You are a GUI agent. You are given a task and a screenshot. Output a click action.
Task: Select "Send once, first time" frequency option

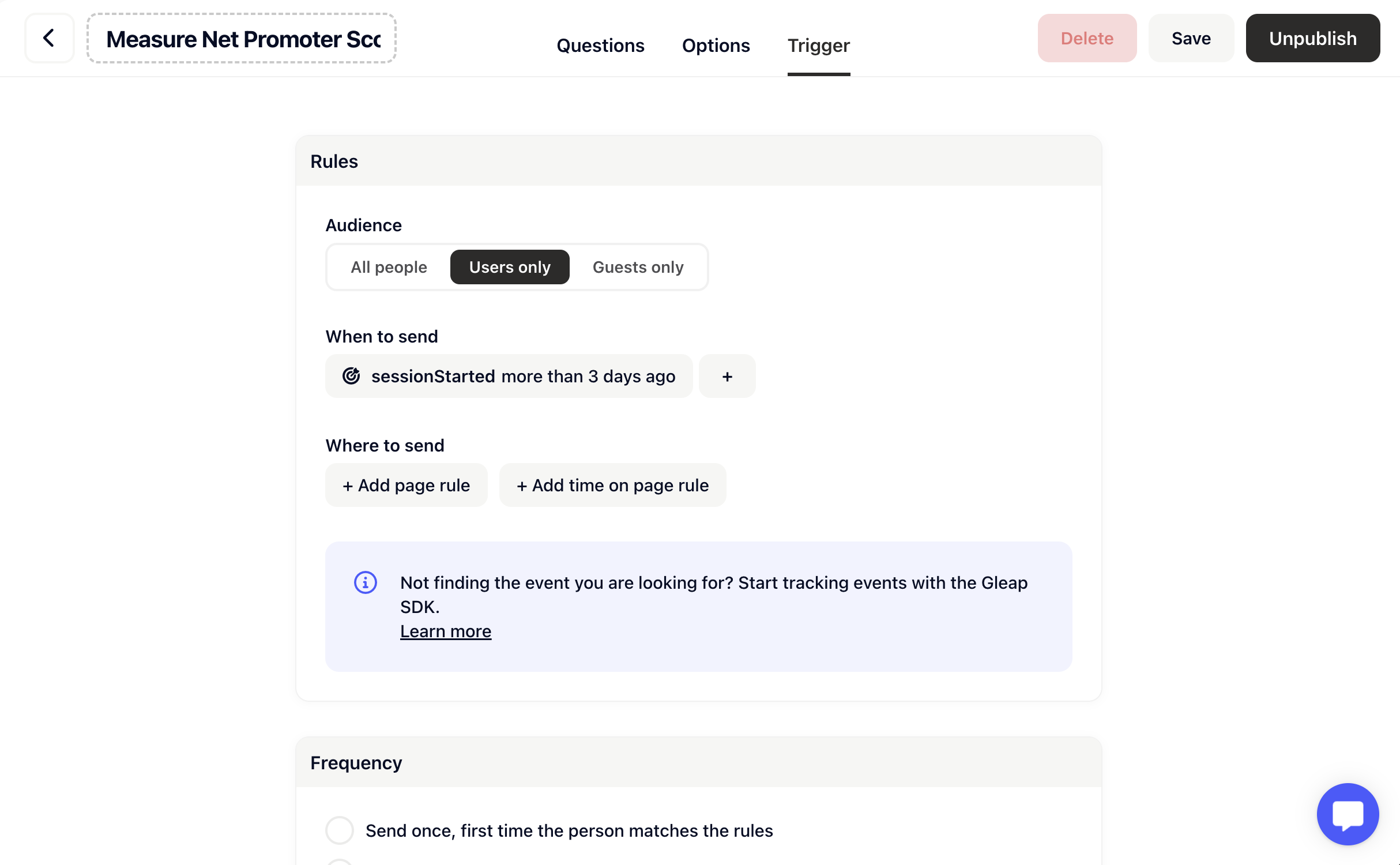340,830
